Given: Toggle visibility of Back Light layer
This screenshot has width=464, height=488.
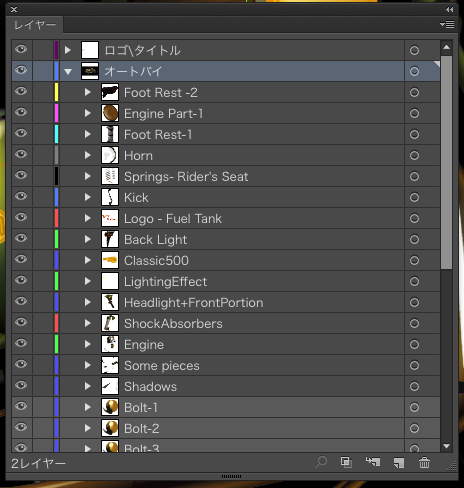Looking at the screenshot, I should [21, 238].
